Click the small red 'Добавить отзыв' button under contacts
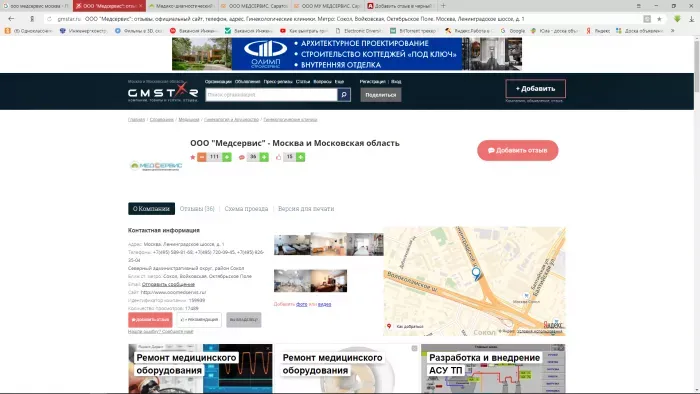700x394 pixels. coord(150,319)
